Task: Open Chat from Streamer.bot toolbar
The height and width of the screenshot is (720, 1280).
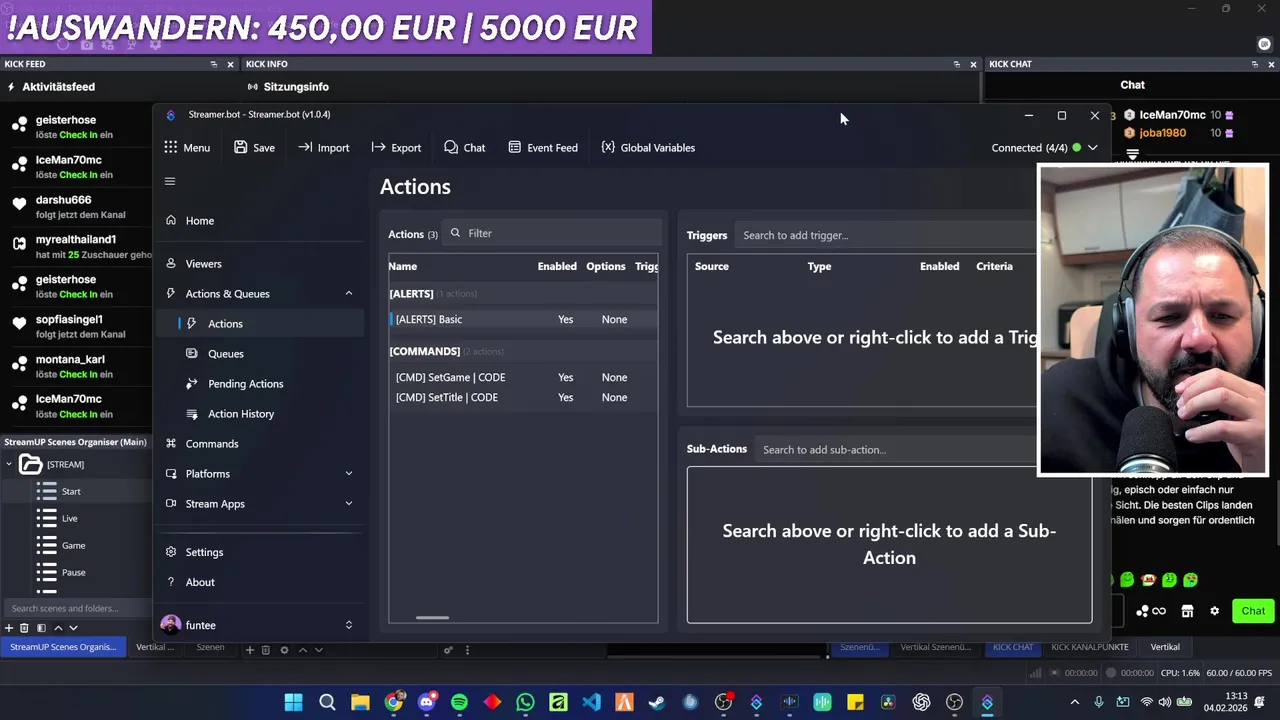Action: pyautogui.click(x=464, y=147)
